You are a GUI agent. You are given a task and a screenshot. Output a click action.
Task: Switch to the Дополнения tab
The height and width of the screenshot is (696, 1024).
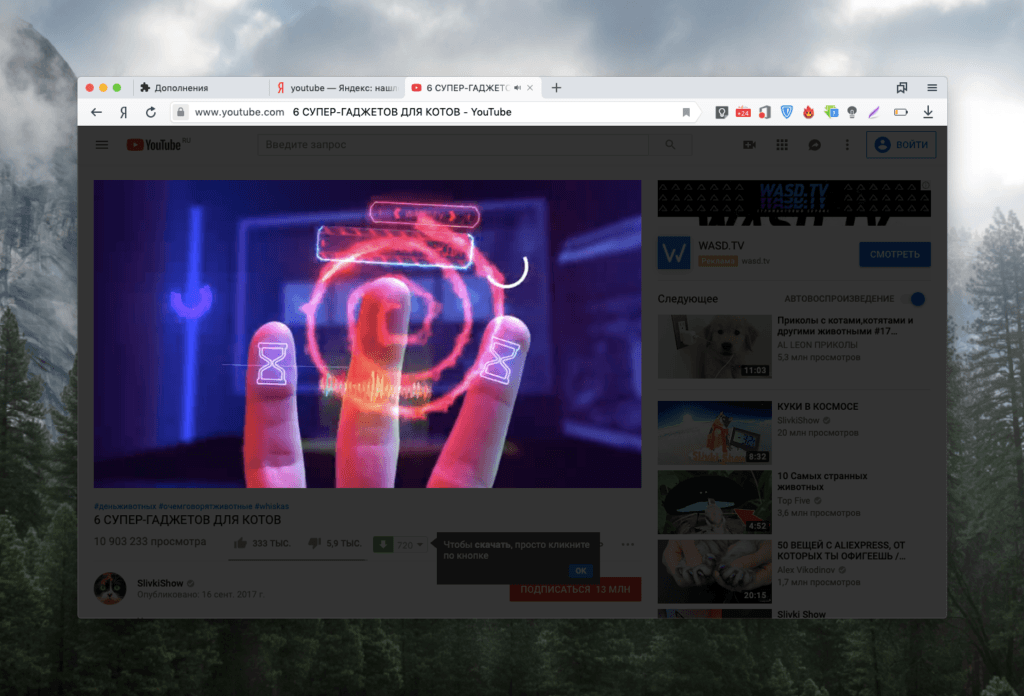click(x=202, y=87)
